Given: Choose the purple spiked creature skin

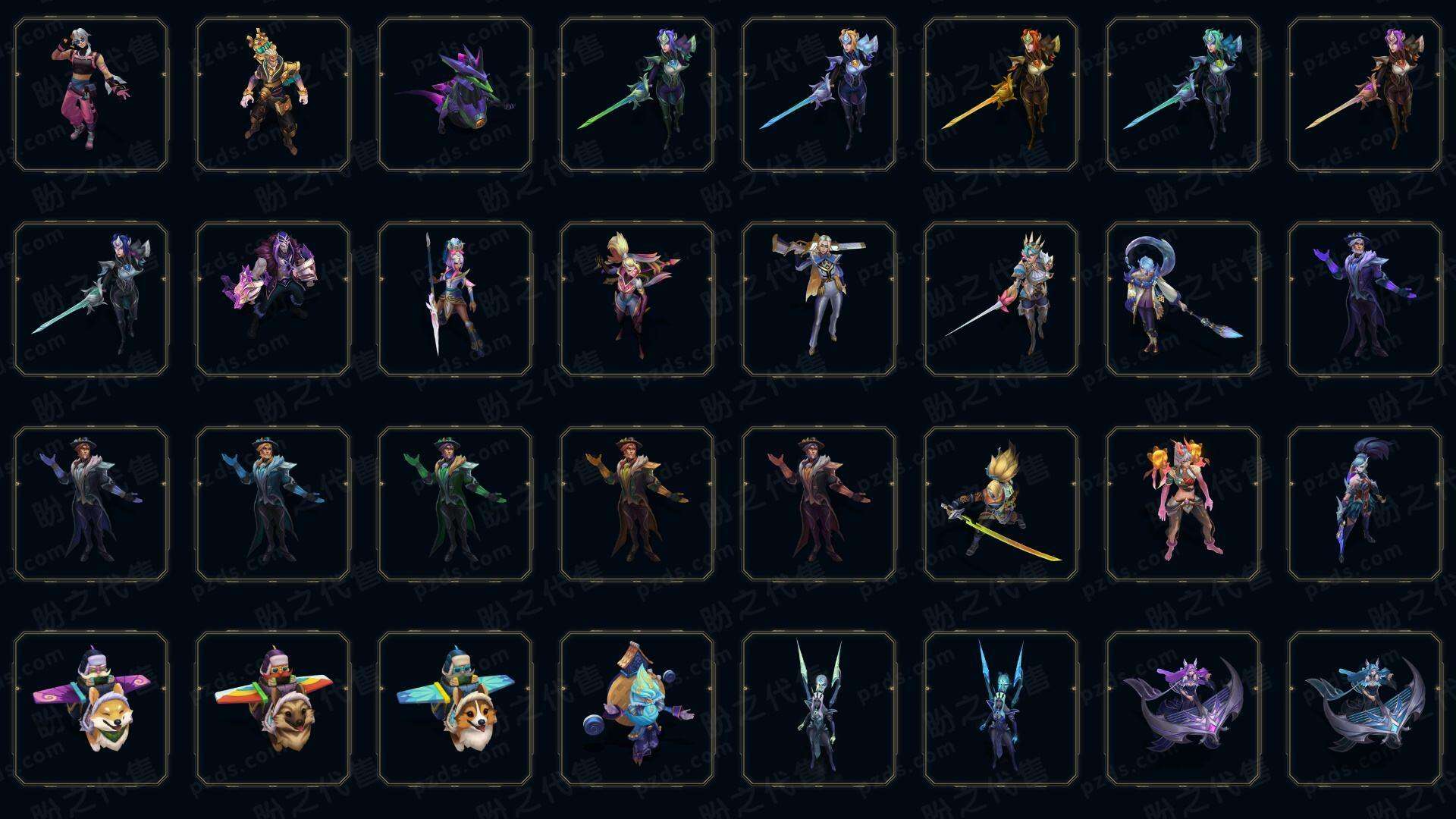Looking at the screenshot, I should tap(455, 95).
